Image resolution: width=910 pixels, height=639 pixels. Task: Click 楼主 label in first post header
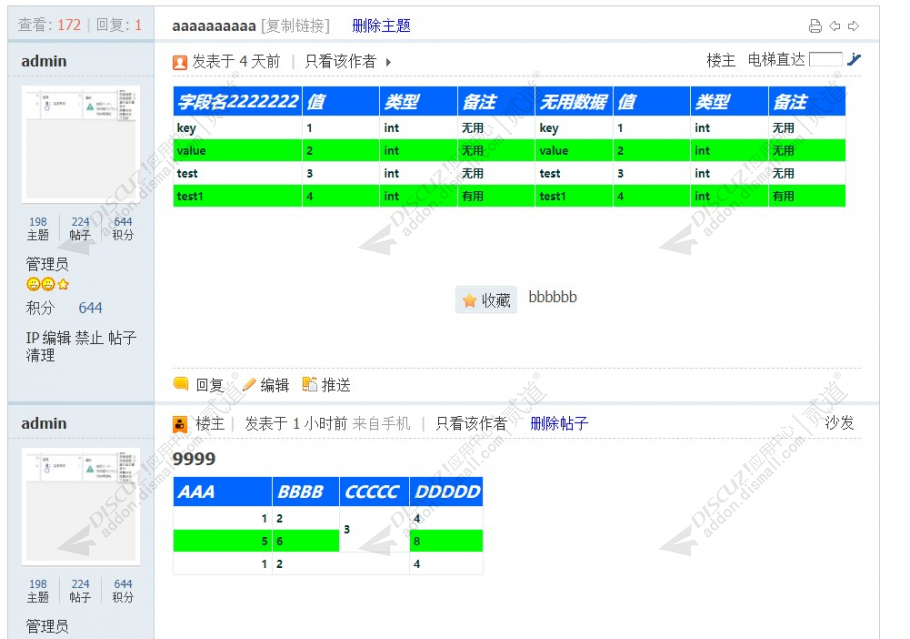point(721,60)
